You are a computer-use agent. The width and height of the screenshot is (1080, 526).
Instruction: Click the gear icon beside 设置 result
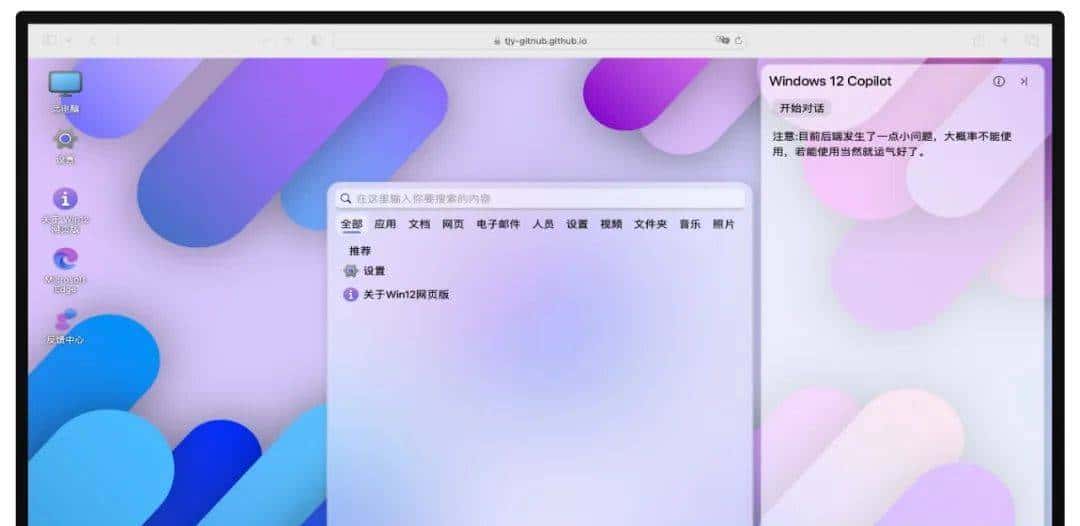[x=351, y=271]
